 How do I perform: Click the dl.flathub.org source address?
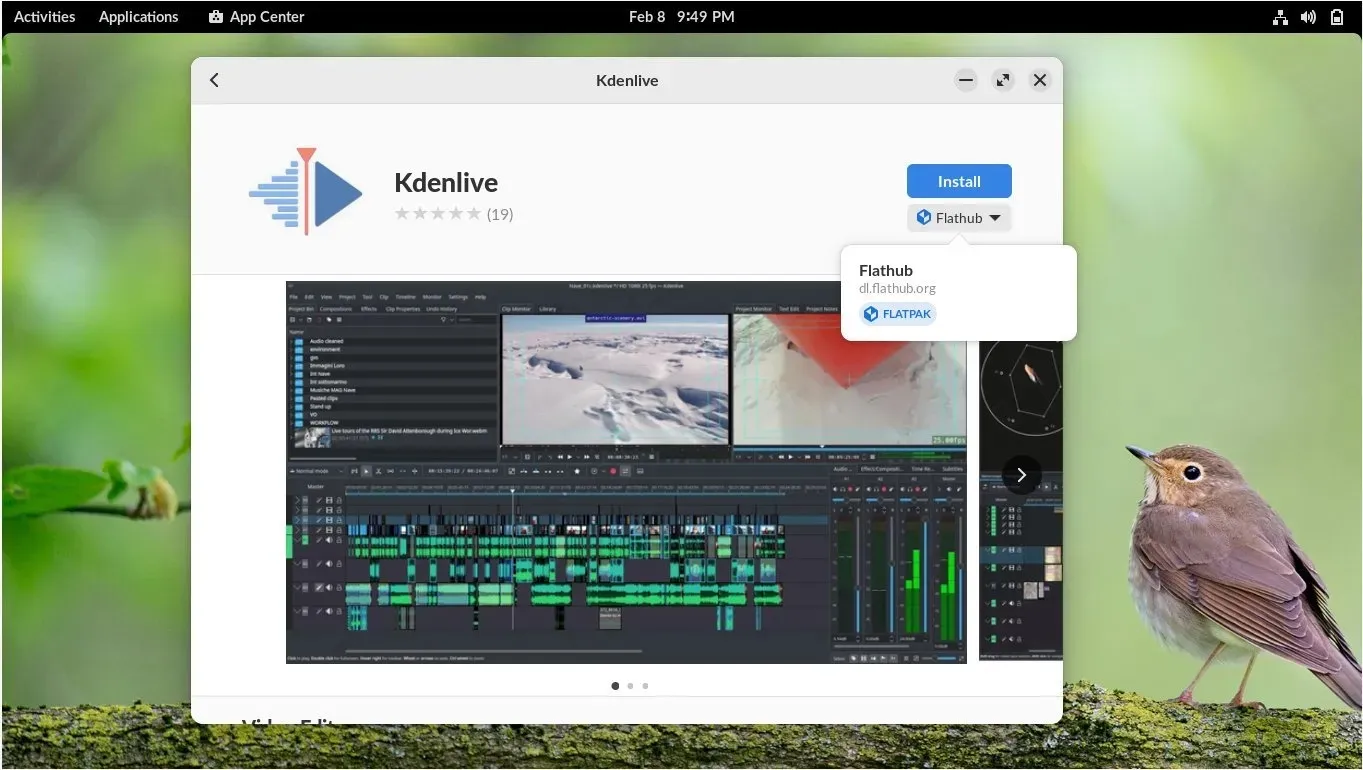pos(897,288)
